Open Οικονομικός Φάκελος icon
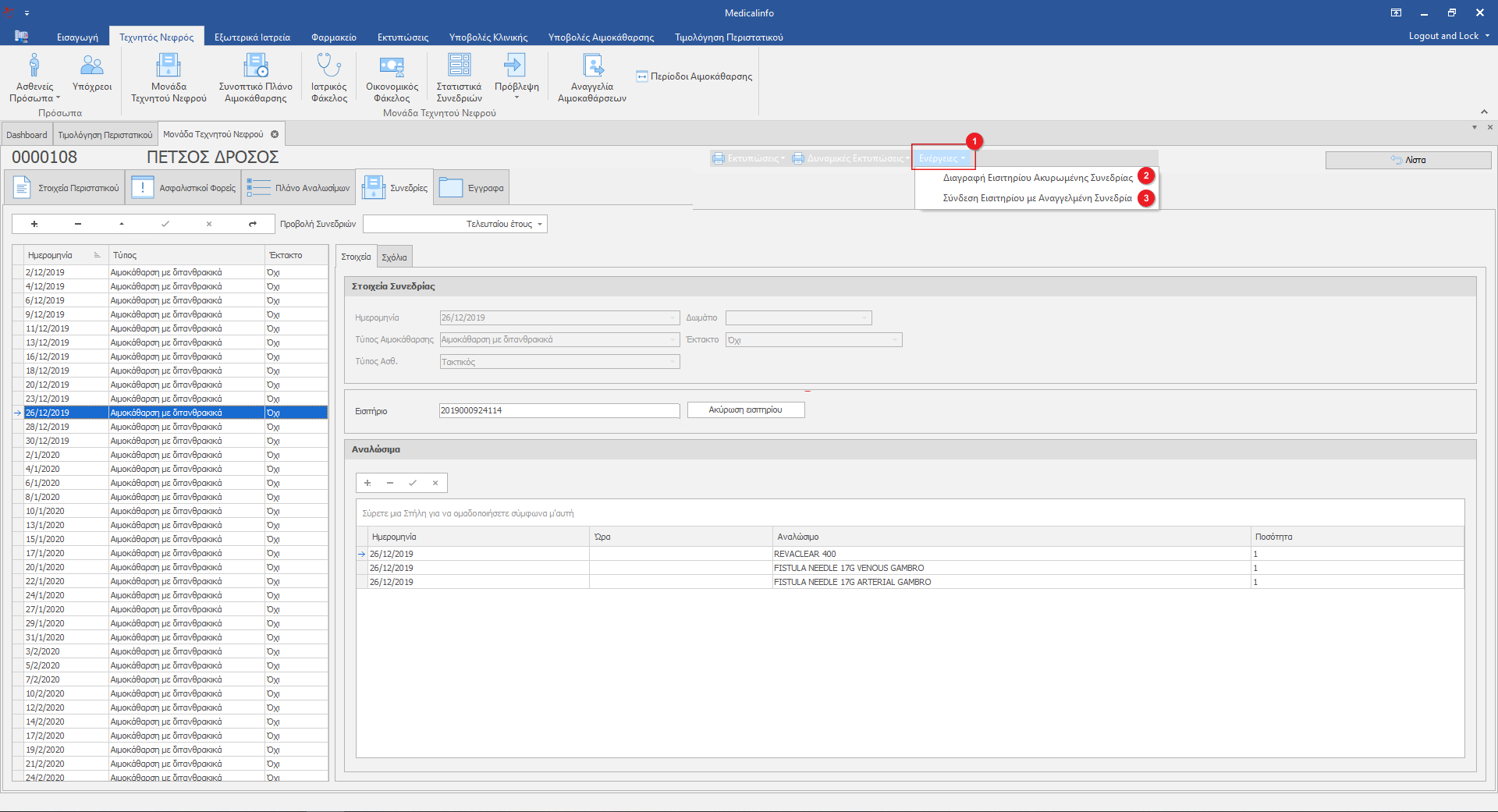The image size is (1498, 812). pyautogui.click(x=392, y=76)
